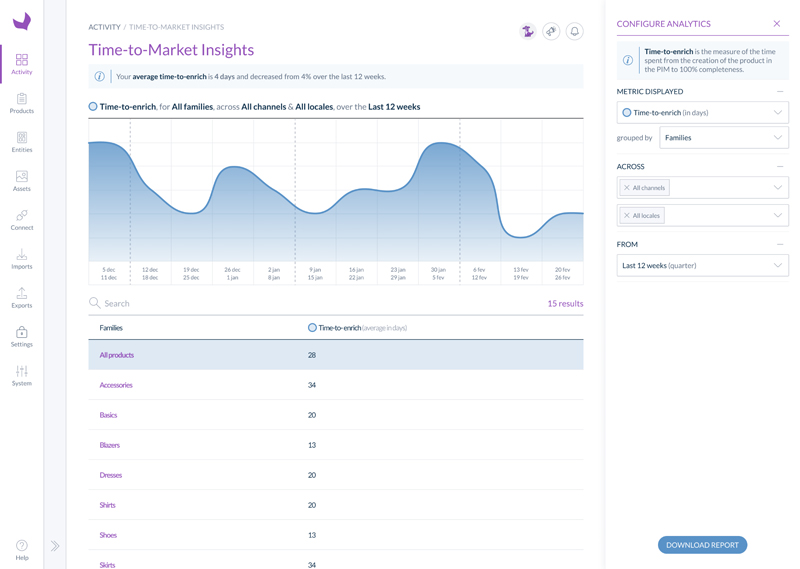Click the 9 jan 15 jan chart label

(x=315, y=274)
